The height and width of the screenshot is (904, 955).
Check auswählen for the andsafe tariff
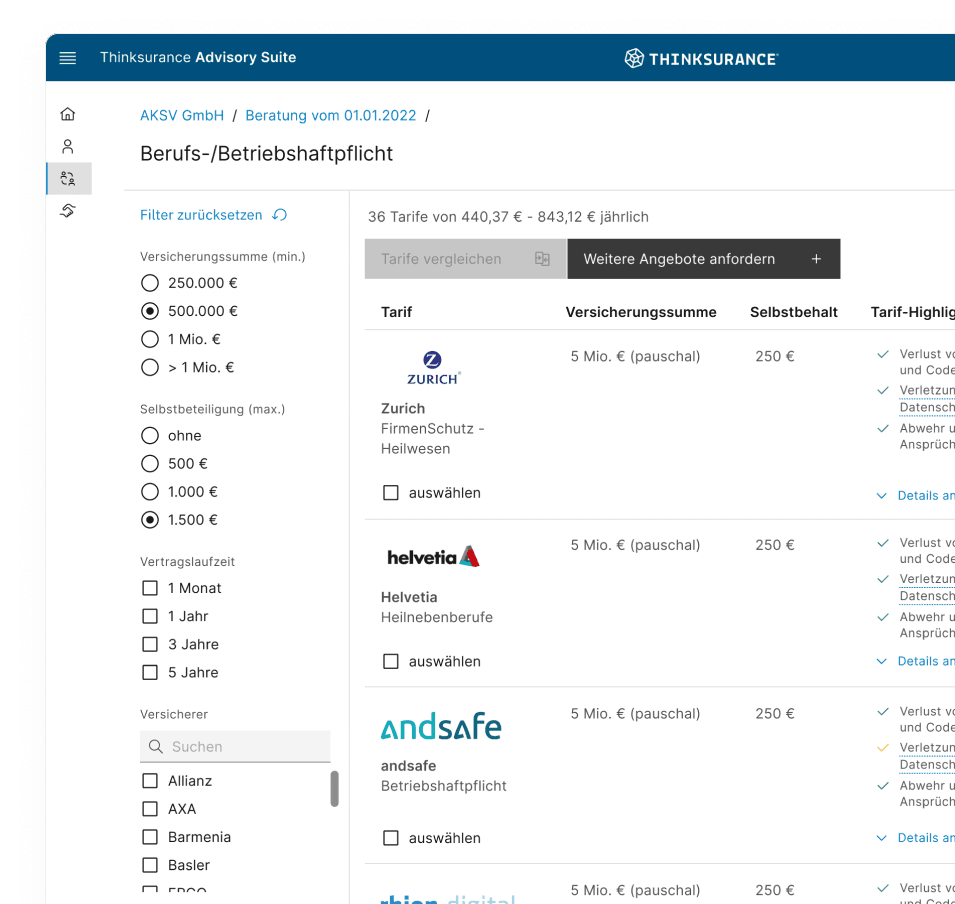coord(391,838)
